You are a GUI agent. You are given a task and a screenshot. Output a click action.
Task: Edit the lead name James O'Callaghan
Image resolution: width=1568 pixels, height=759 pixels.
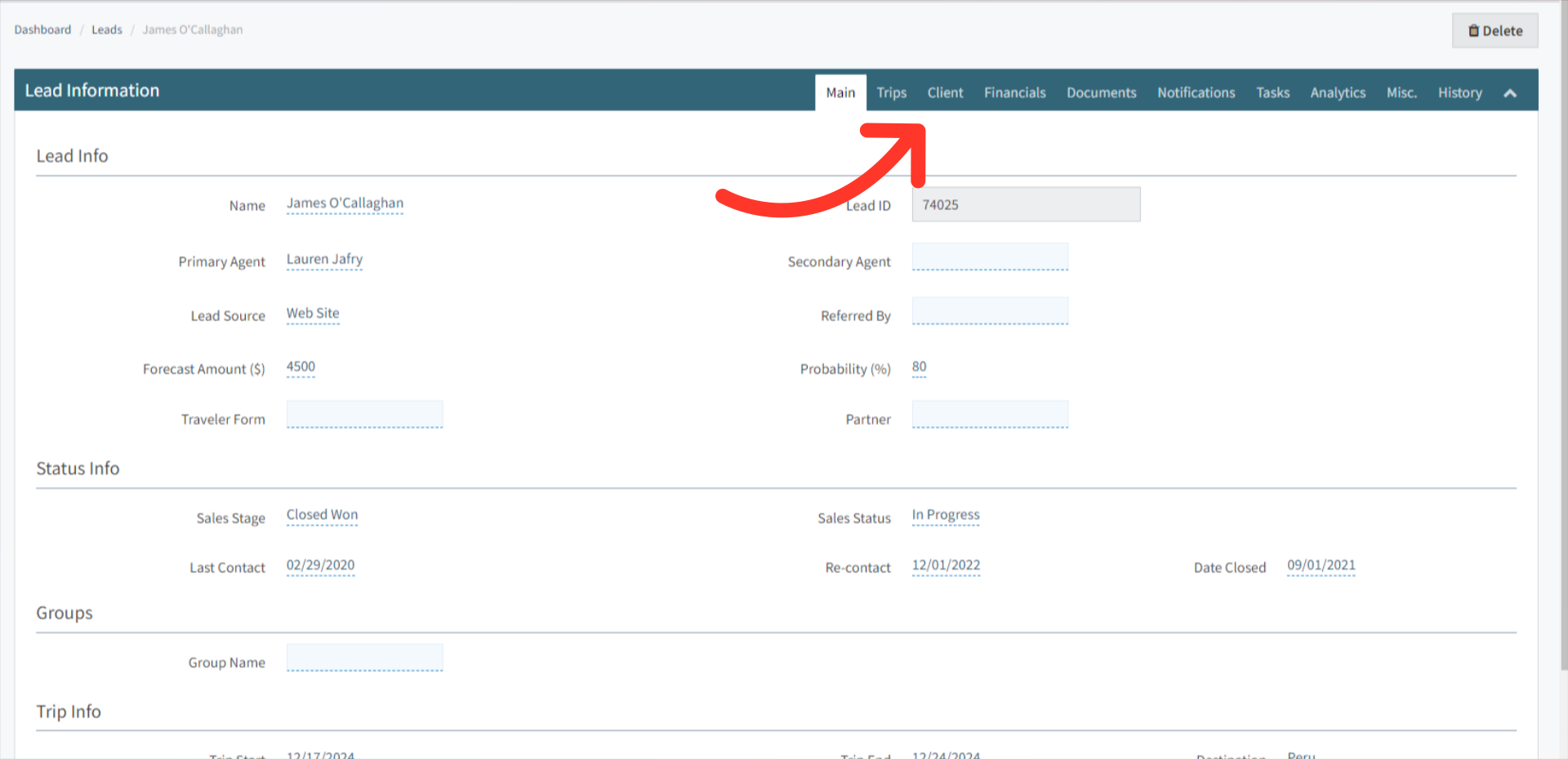344,203
